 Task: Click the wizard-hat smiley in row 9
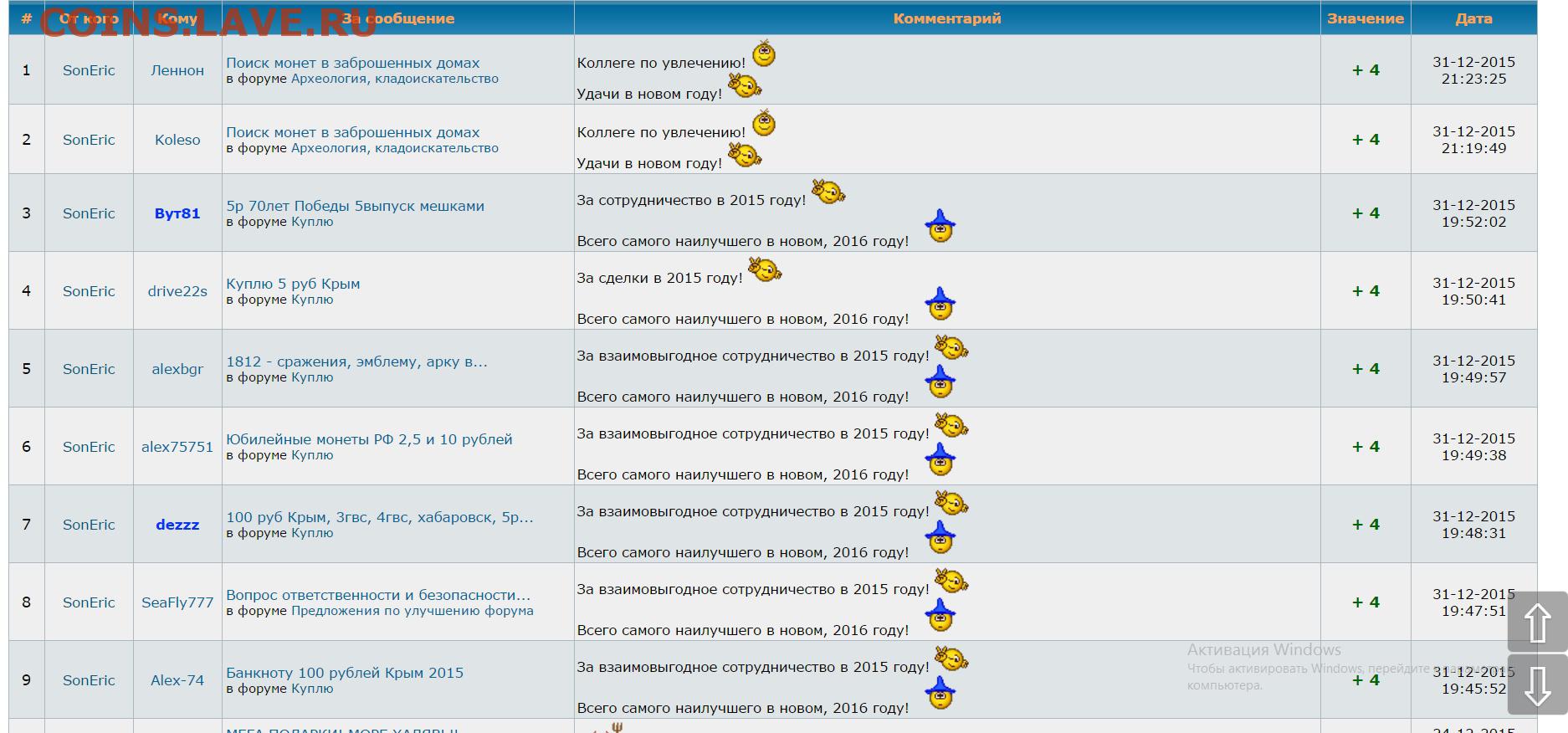coord(940,694)
